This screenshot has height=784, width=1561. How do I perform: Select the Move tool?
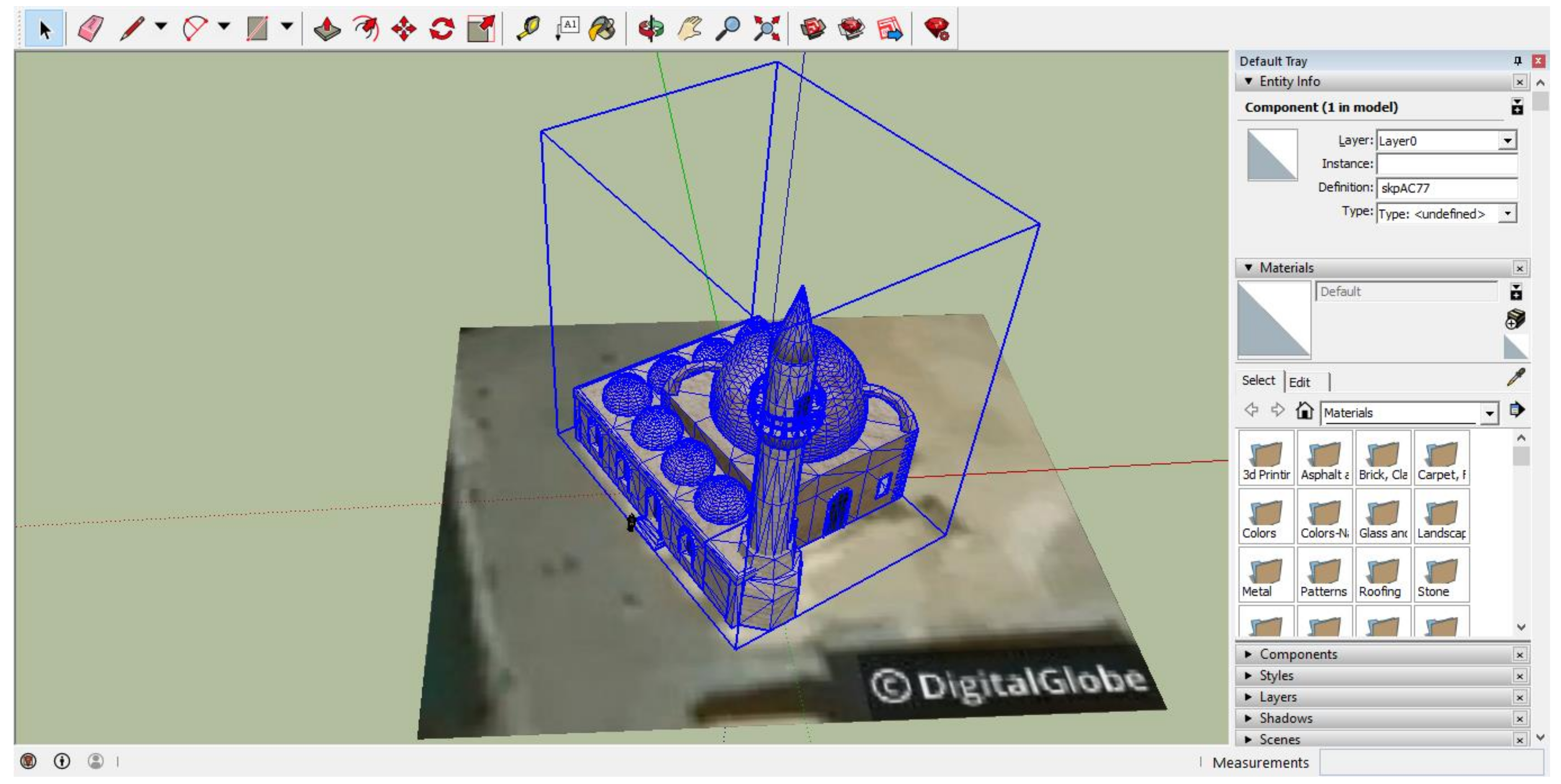pos(403,28)
